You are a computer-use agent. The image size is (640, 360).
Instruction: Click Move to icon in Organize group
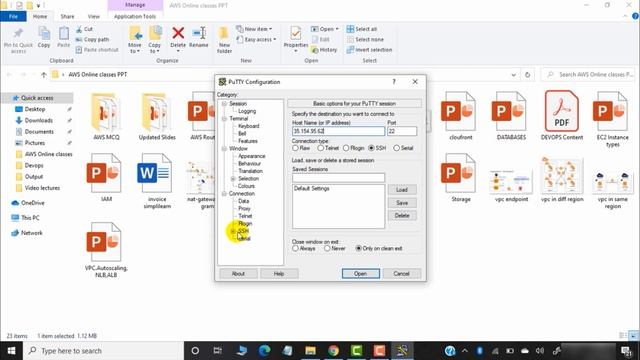pyautogui.click(x=135, y=33)
